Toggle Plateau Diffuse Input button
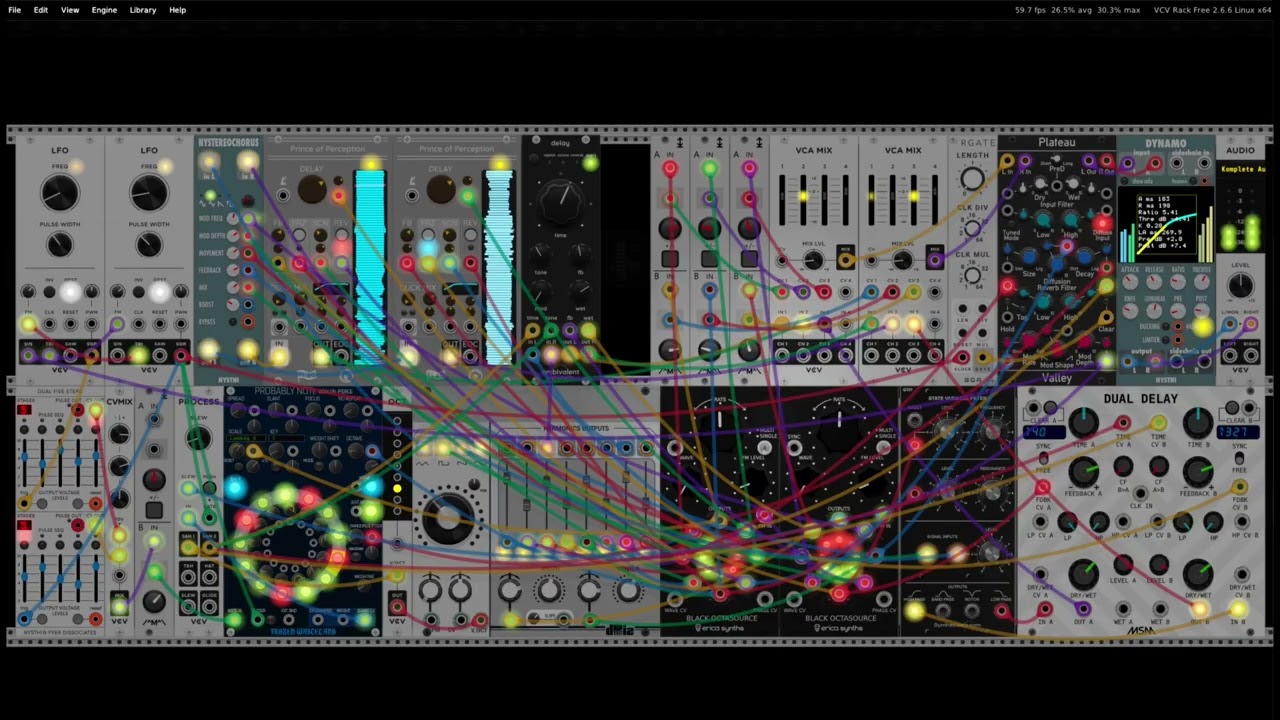 point(1102,222)
